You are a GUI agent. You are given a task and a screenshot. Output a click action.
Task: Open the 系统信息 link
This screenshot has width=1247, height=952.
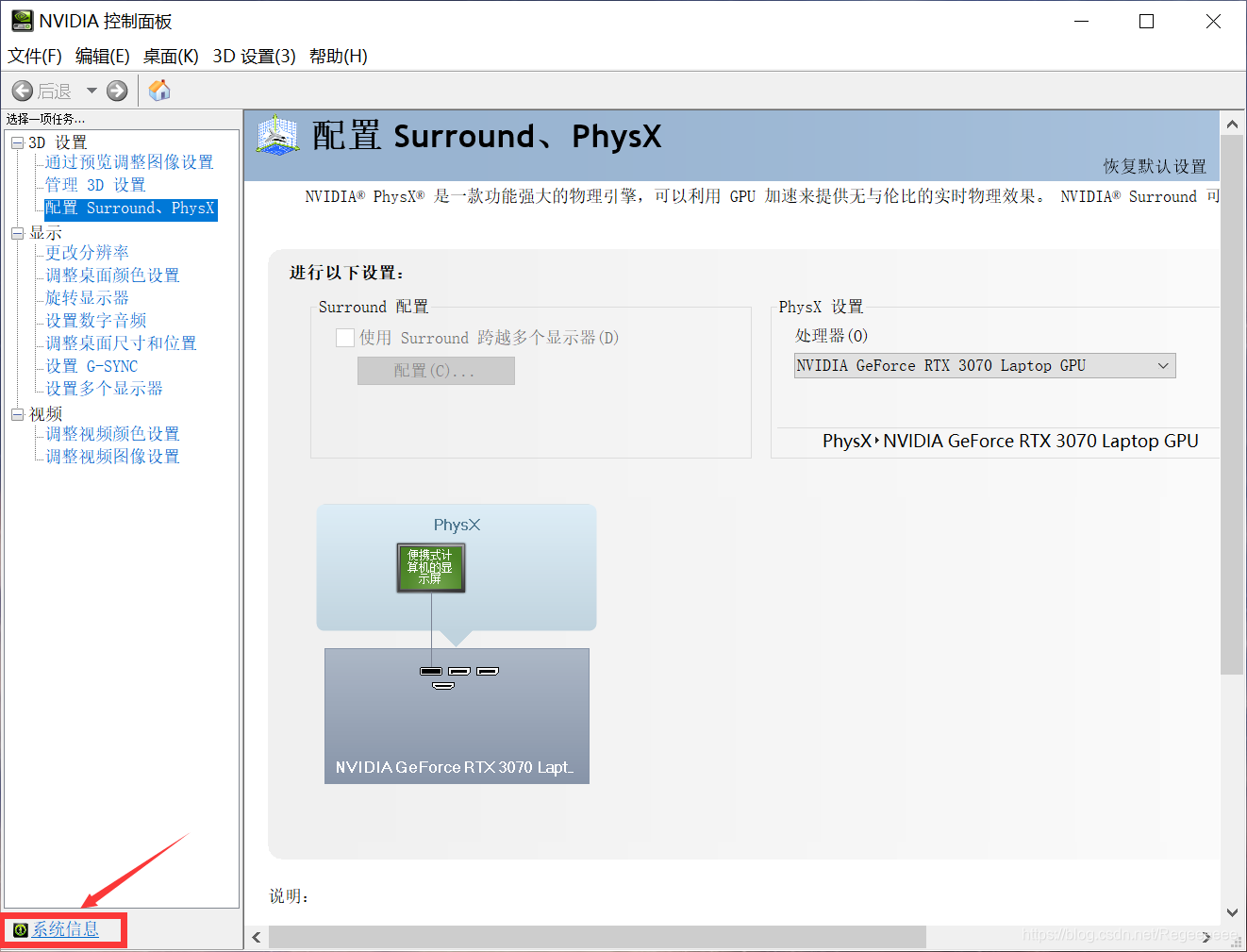pyautogui.click(x=65, y=929)
